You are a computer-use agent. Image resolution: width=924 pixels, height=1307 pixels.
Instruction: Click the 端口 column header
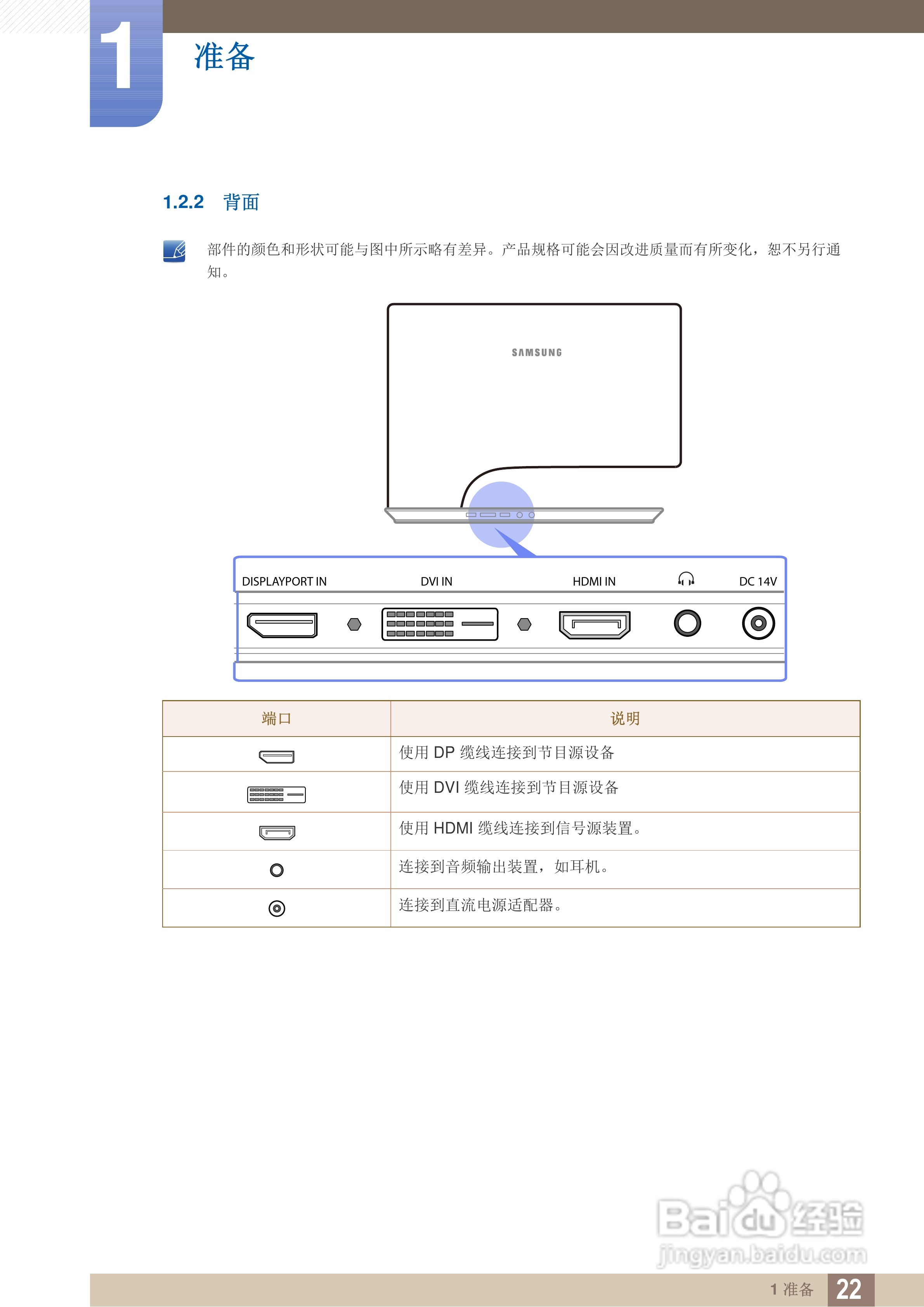tap(277, 718)
